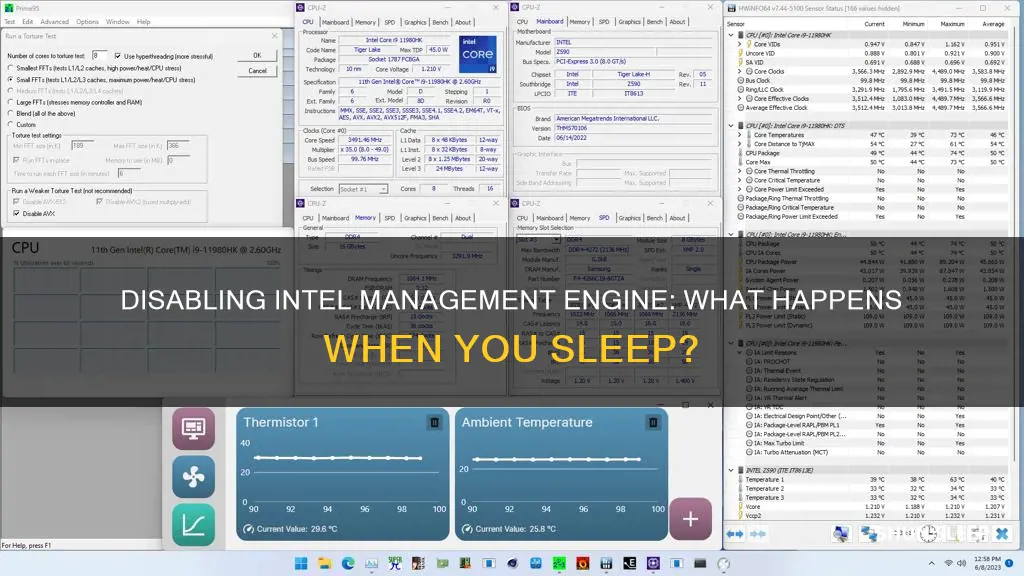Viewport: 1024px width, 576px height.
Task: Select Small FFTs radio option
Action: click(x=10, y=80)
